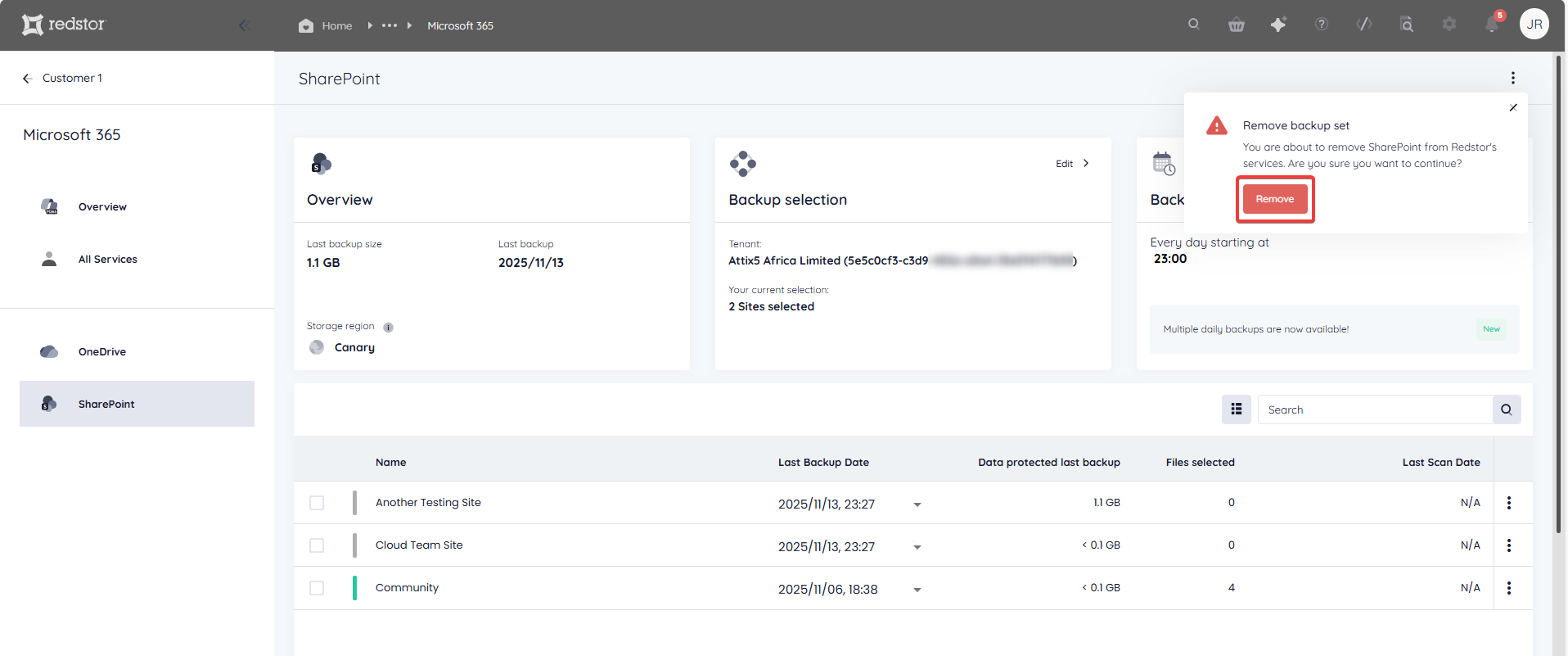Viewport: 1568px width, 656px height.
Task: Open the Home breadcrumb
Action: [x=326, y=25]
